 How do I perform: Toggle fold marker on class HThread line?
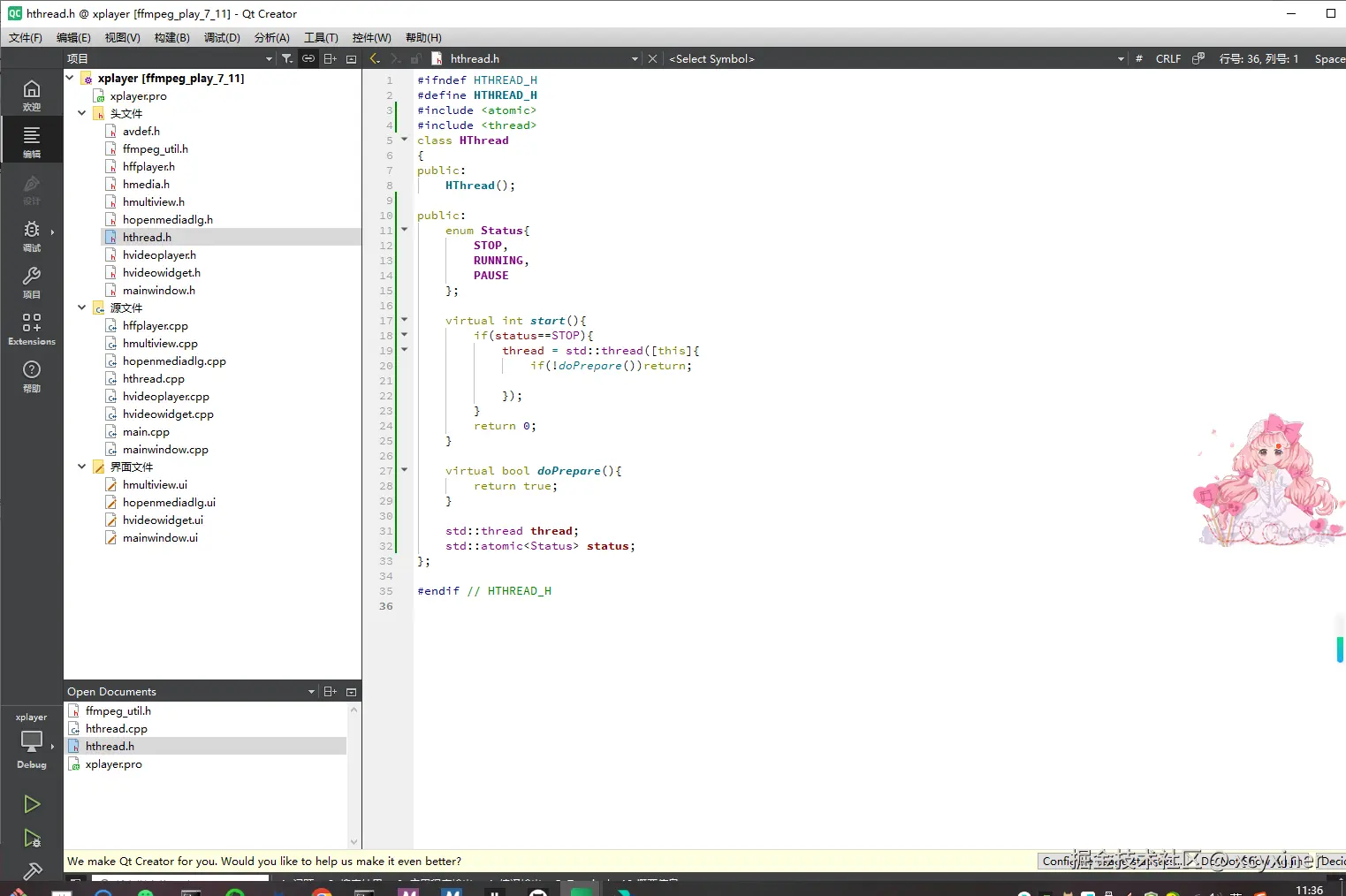pos(405,140)
